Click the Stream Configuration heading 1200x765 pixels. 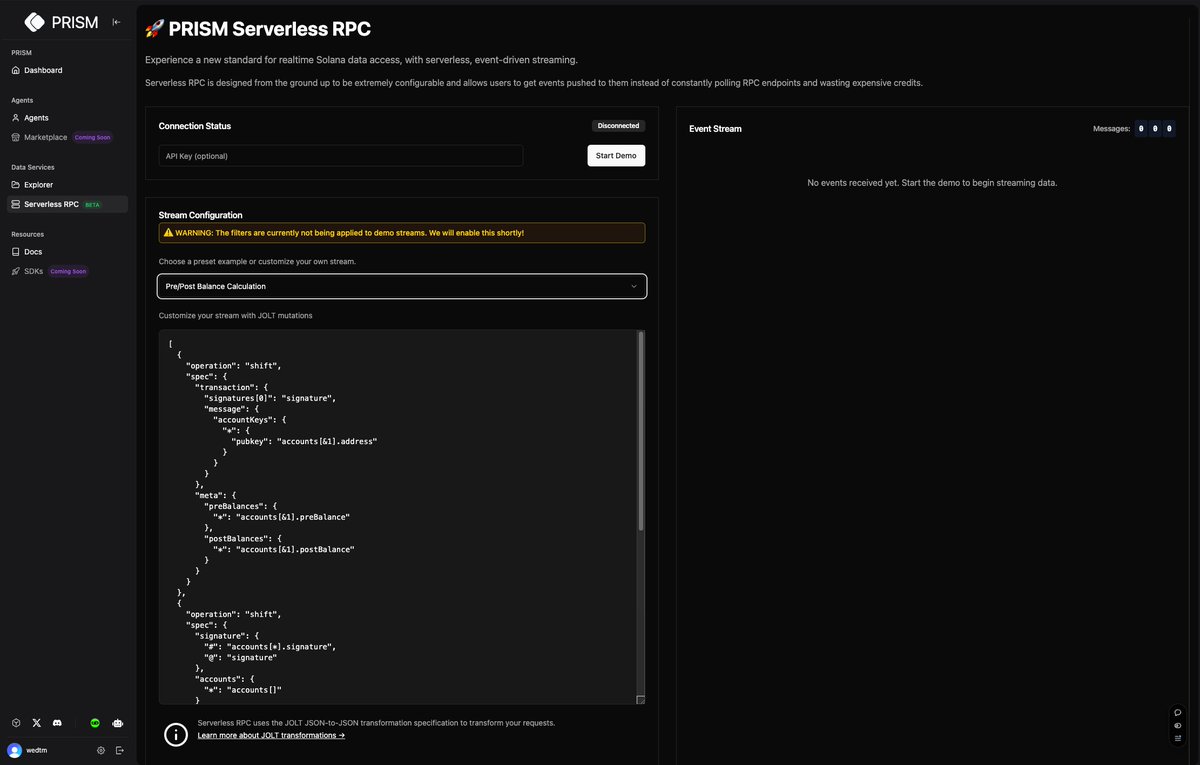click(x=200, y=215)
